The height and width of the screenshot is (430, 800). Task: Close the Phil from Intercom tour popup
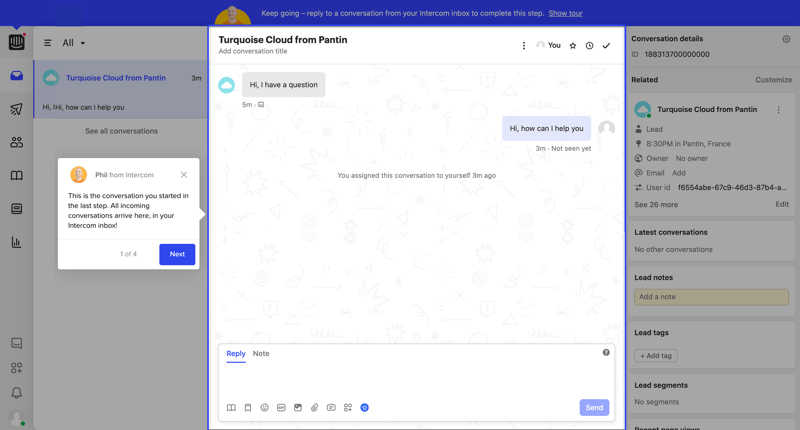click(184, 174)
